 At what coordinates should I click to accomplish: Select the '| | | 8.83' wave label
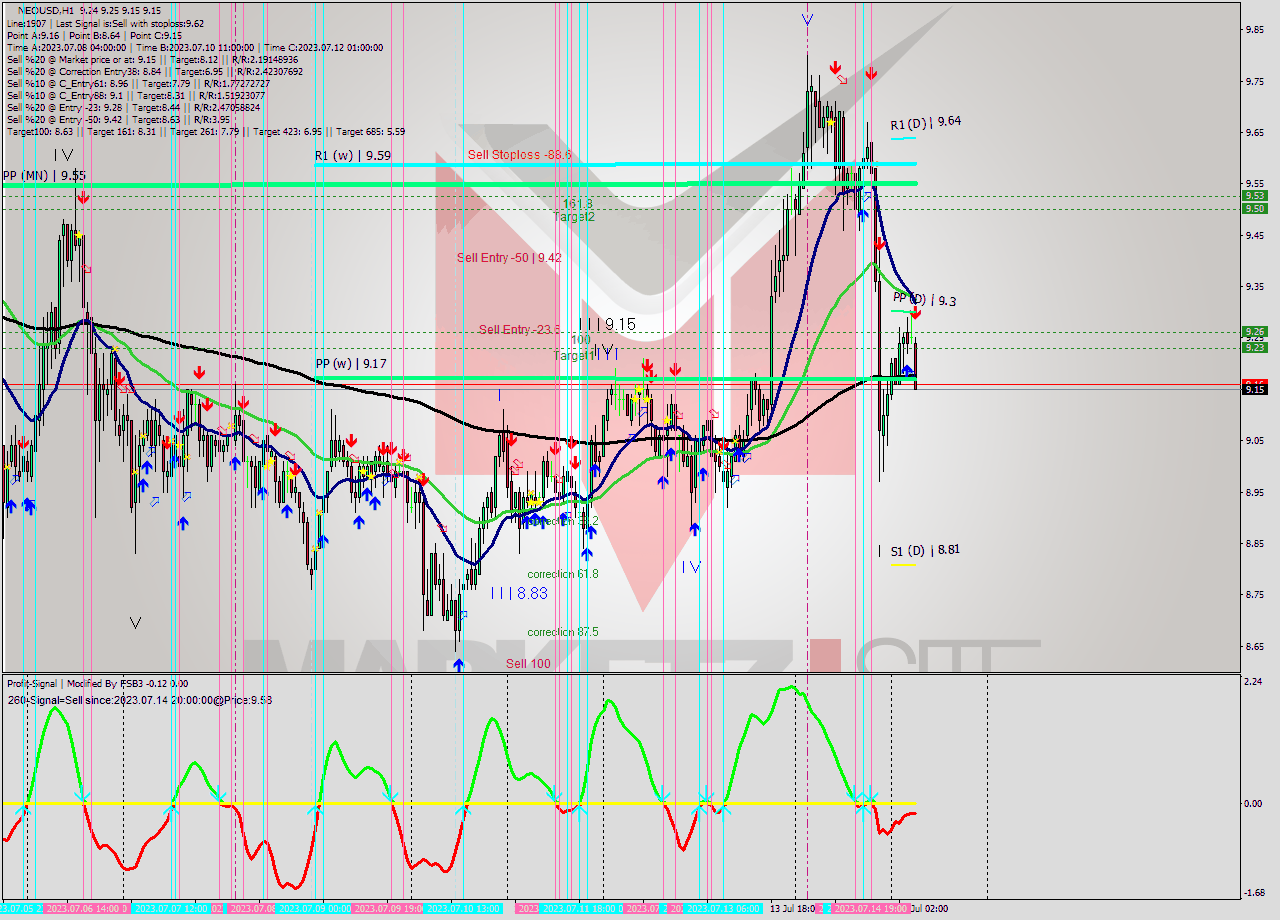pos(519,592)
